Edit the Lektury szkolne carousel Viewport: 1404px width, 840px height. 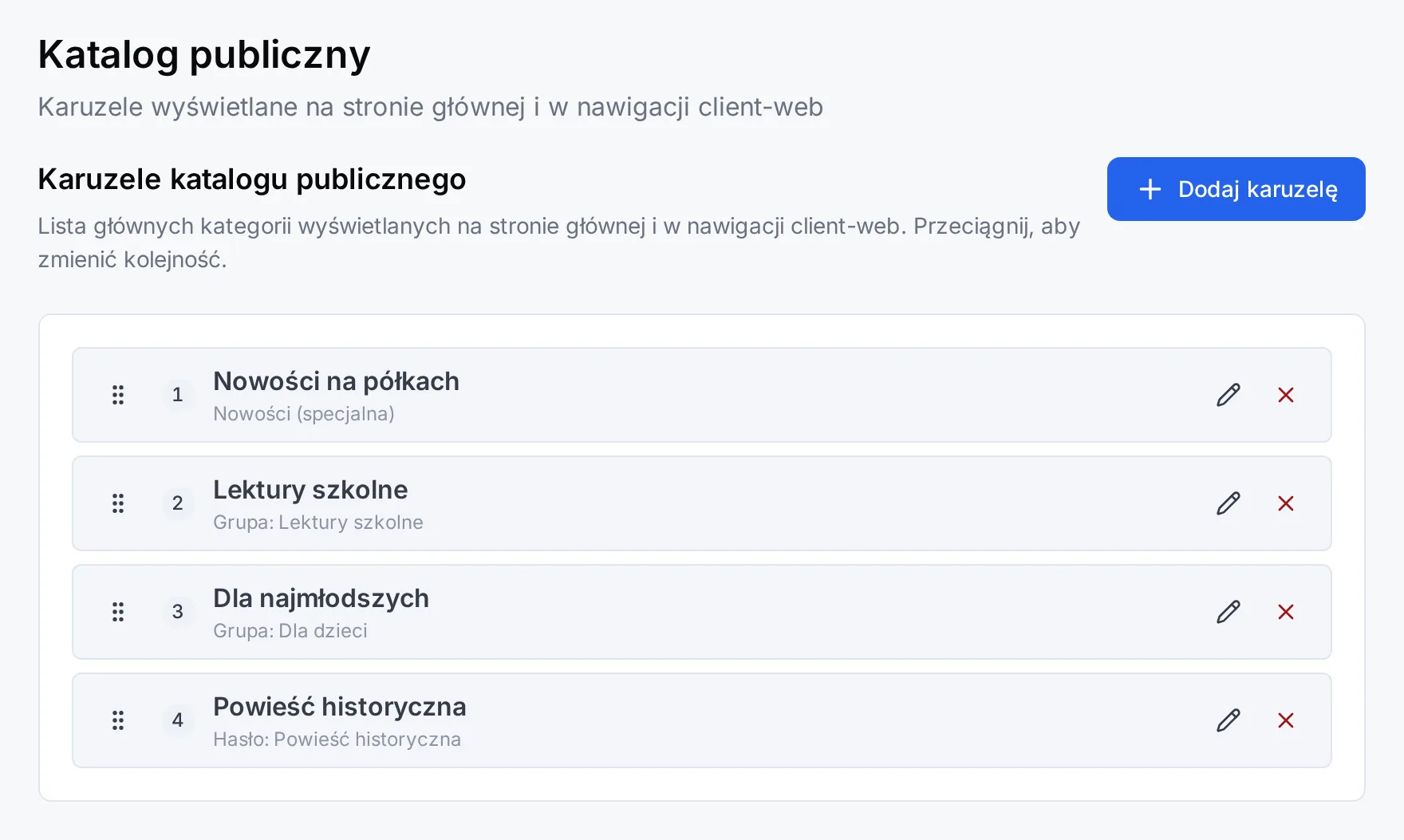click(x=1228, y=503)
